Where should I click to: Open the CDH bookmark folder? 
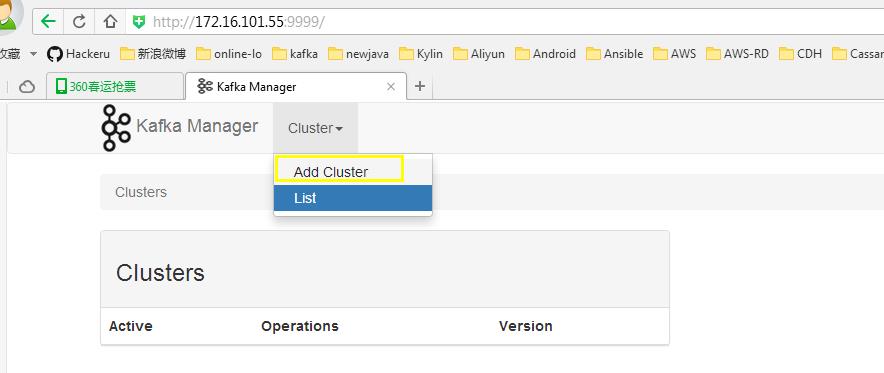[800, 54]
